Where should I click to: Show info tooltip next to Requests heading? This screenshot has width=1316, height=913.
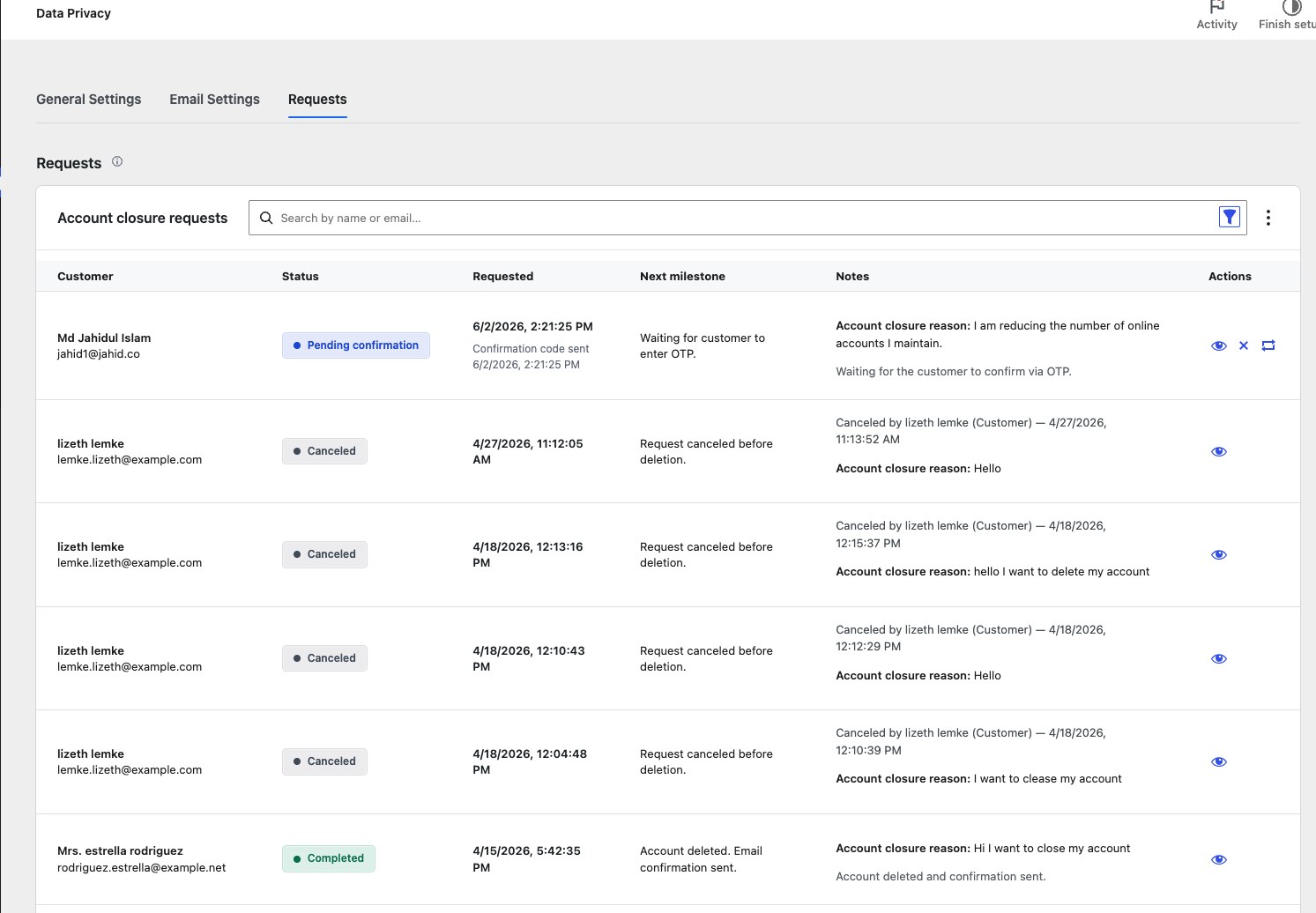click(117, 162)
